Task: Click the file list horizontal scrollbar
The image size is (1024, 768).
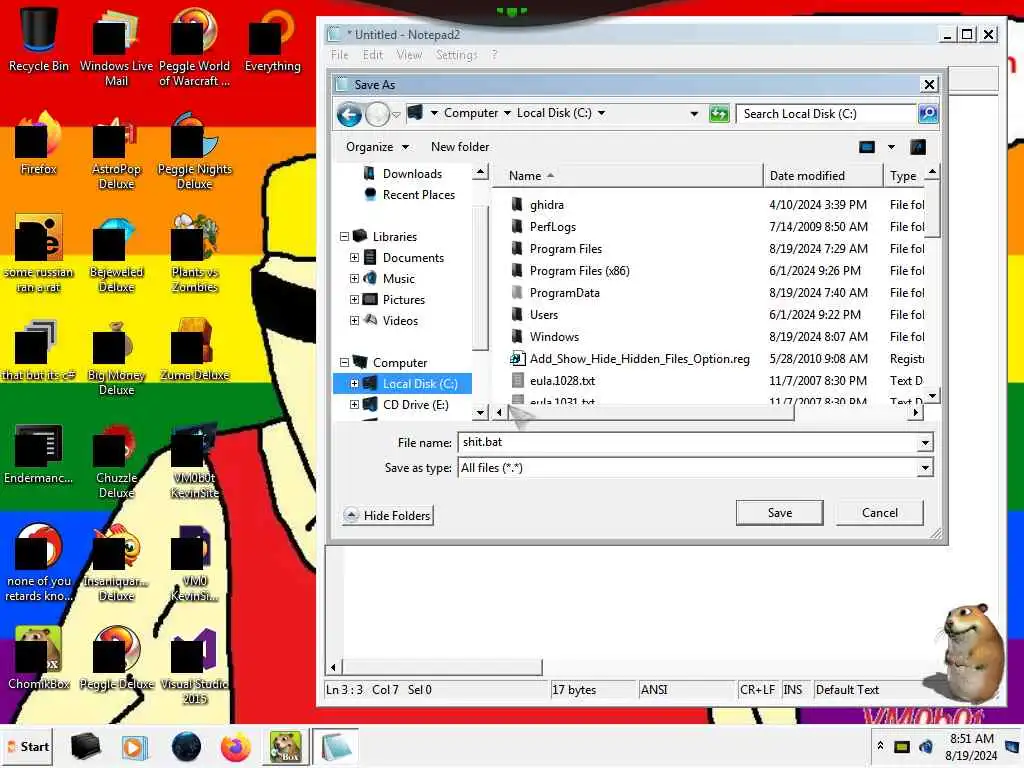Action: [x=650, y=413]
